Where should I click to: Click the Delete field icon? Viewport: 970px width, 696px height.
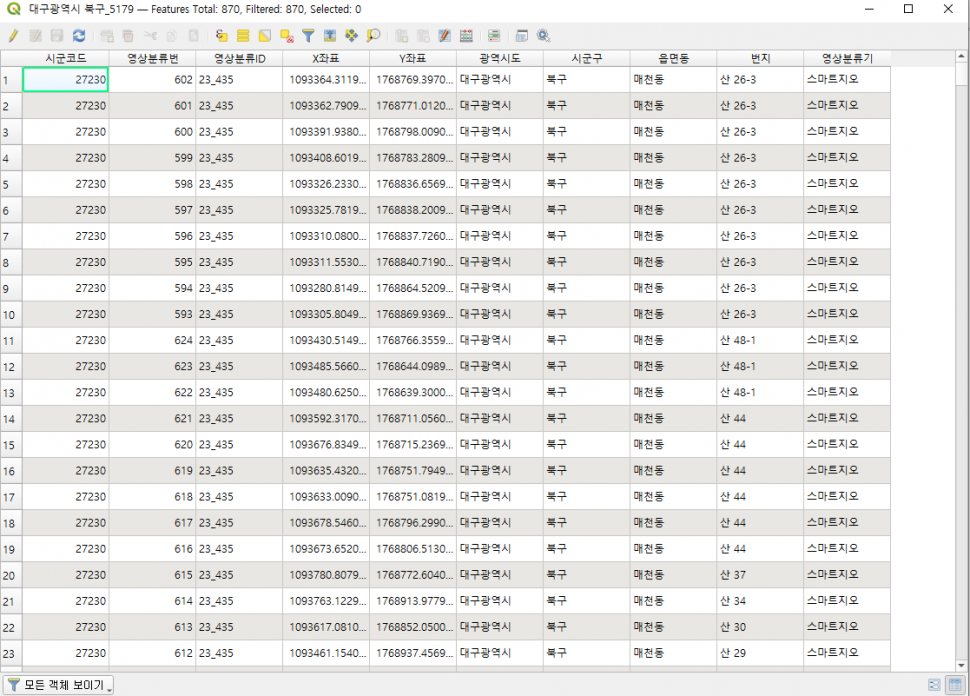[x=423, y=36]
